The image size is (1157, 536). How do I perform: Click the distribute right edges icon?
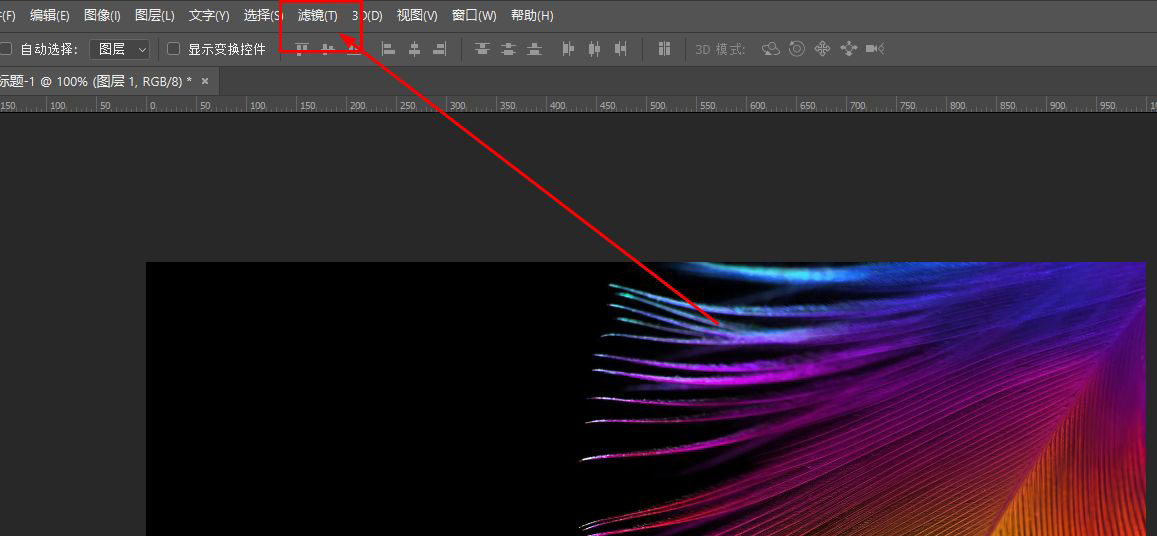pos(621,49)
